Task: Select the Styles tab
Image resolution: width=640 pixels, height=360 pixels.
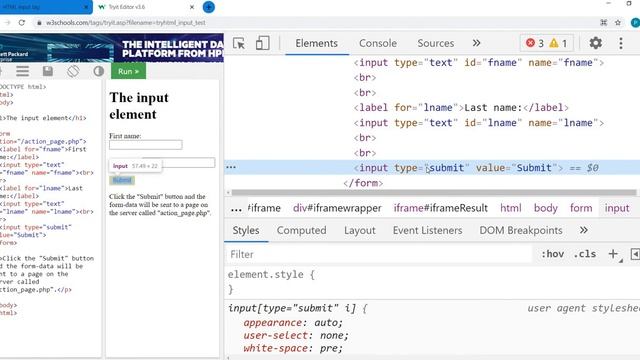Action: coord(246,231)
